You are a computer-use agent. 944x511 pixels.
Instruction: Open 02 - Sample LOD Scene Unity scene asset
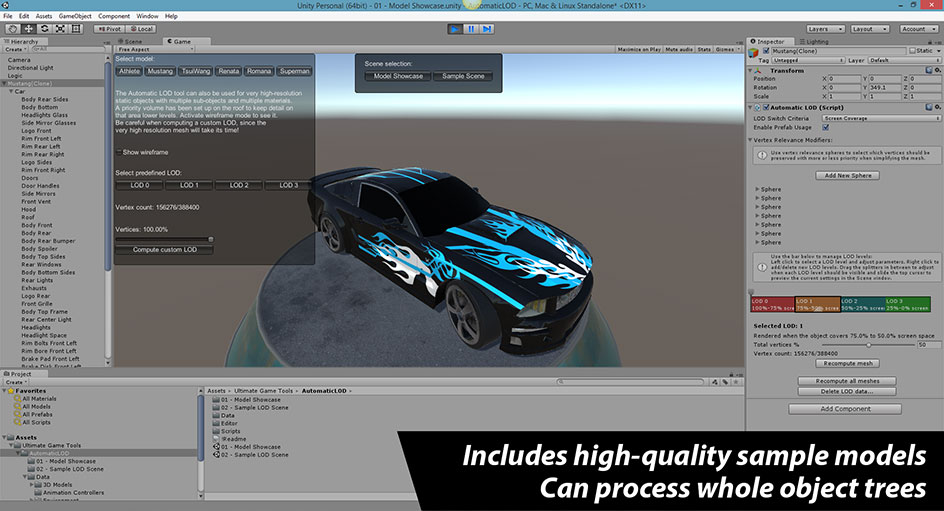click(250, 454)
